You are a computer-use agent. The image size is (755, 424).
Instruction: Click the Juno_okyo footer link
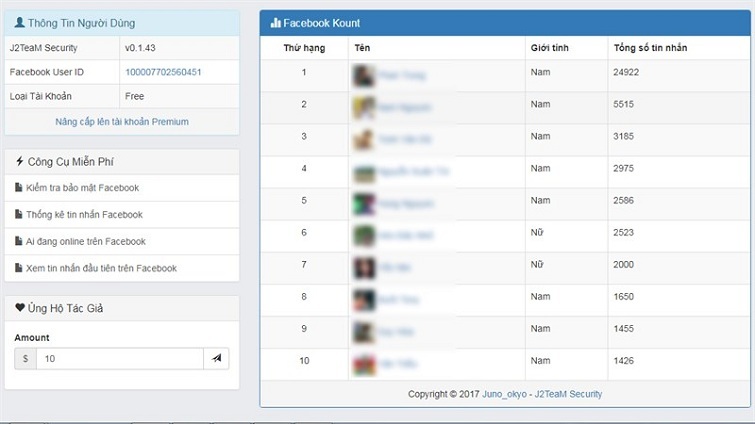[x=503, y=394]
